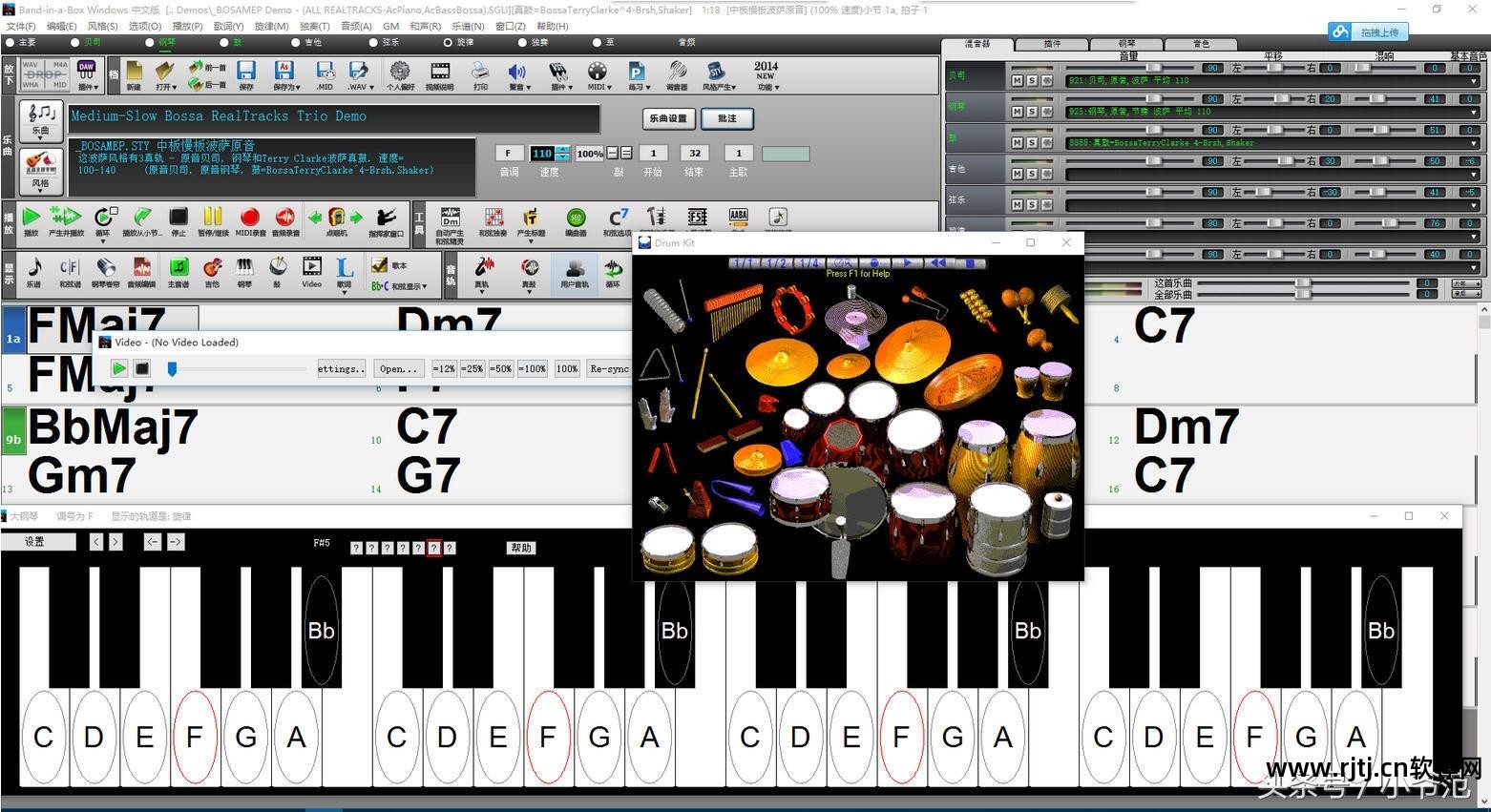Image resolution: width=1491 pixels, height=812 pixels.
Task: Select the 钢琴 track radio button
Action: (x=150, y=42)
